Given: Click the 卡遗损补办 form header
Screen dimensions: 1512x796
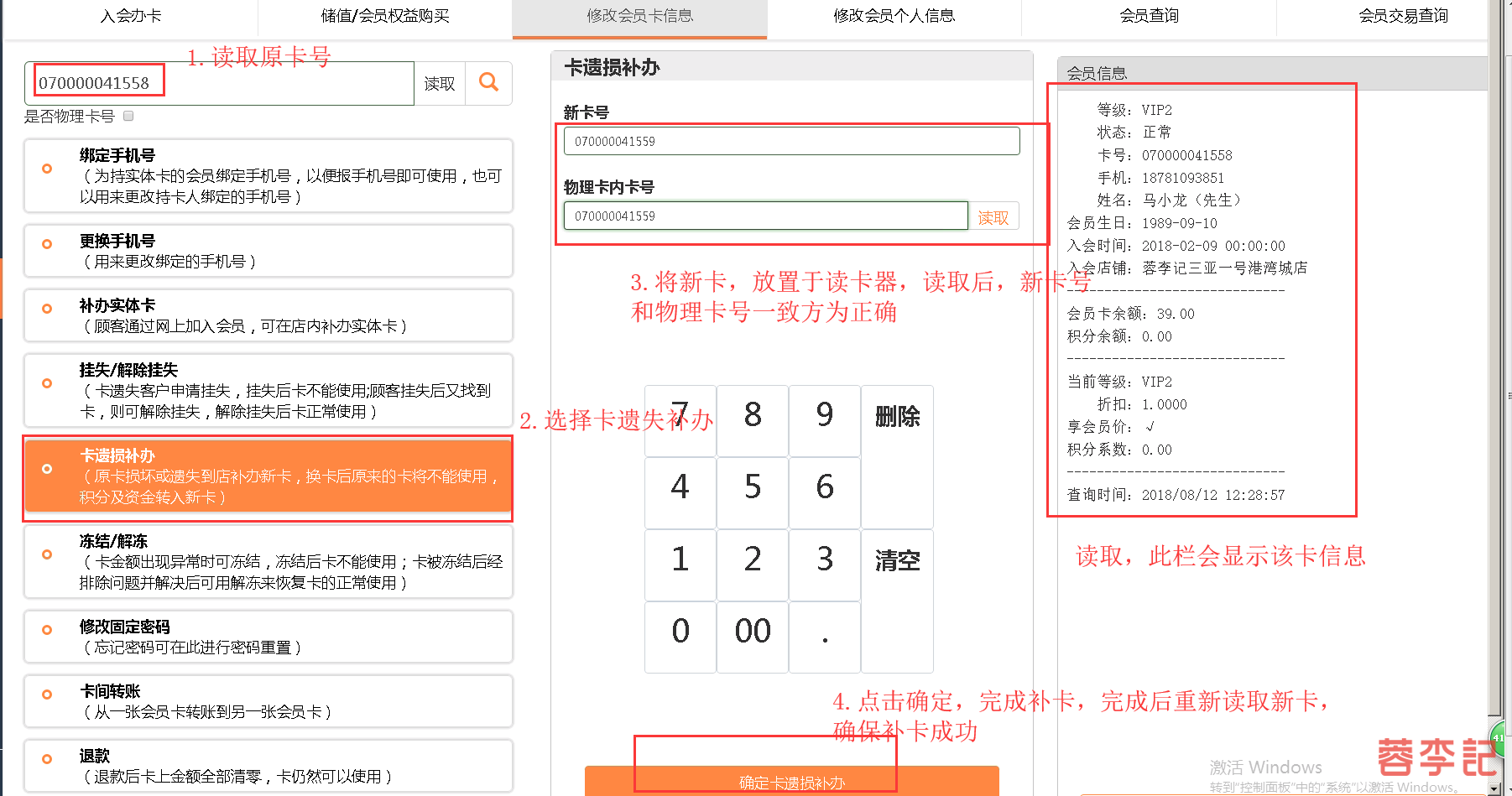Looking at the screenshot, I should coord(791,67).
